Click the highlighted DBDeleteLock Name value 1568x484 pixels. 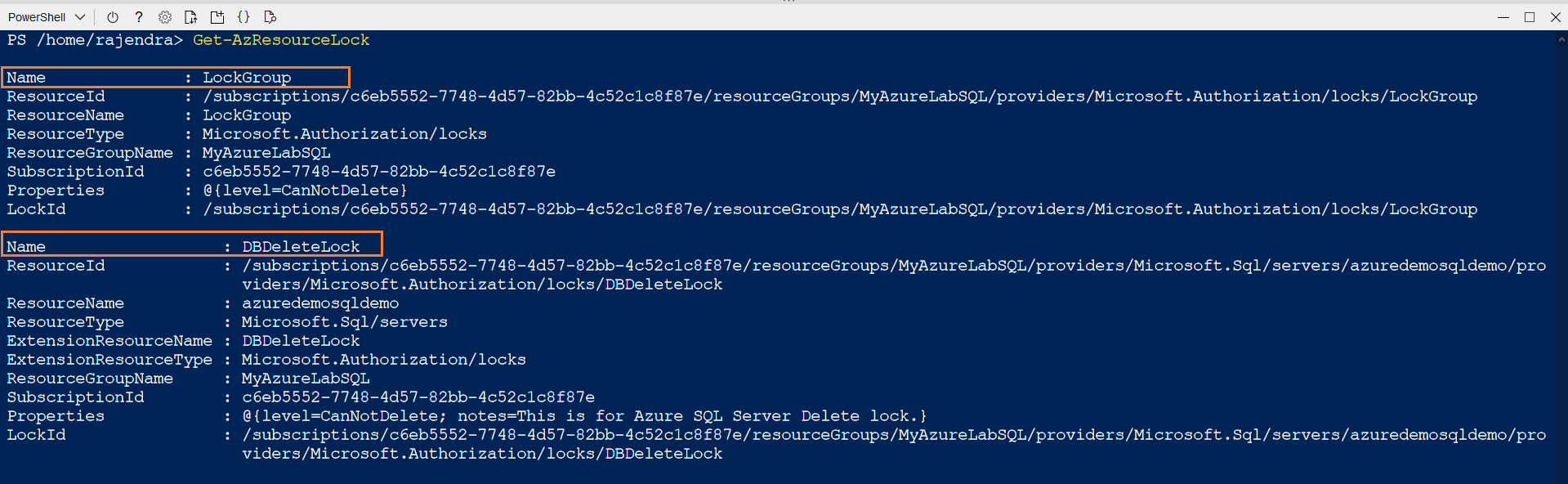coord(301,247)
